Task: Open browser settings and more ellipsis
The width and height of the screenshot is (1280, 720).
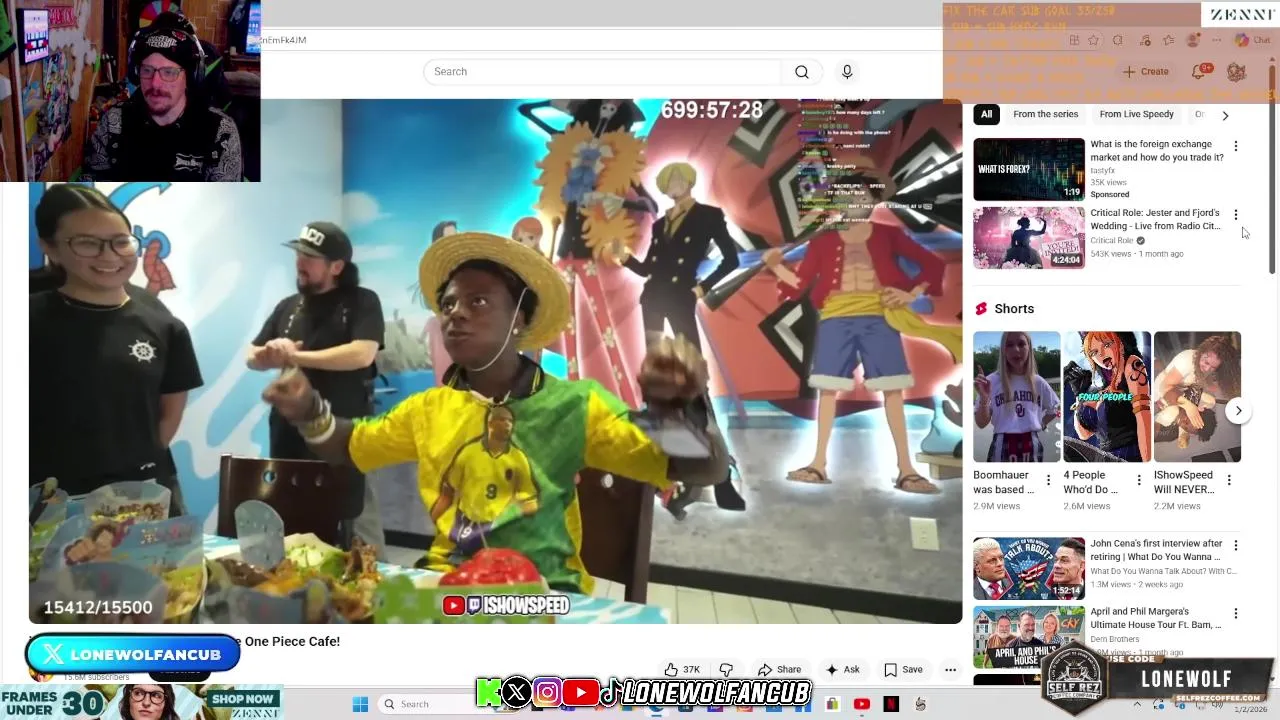Action: [1216, 40]
